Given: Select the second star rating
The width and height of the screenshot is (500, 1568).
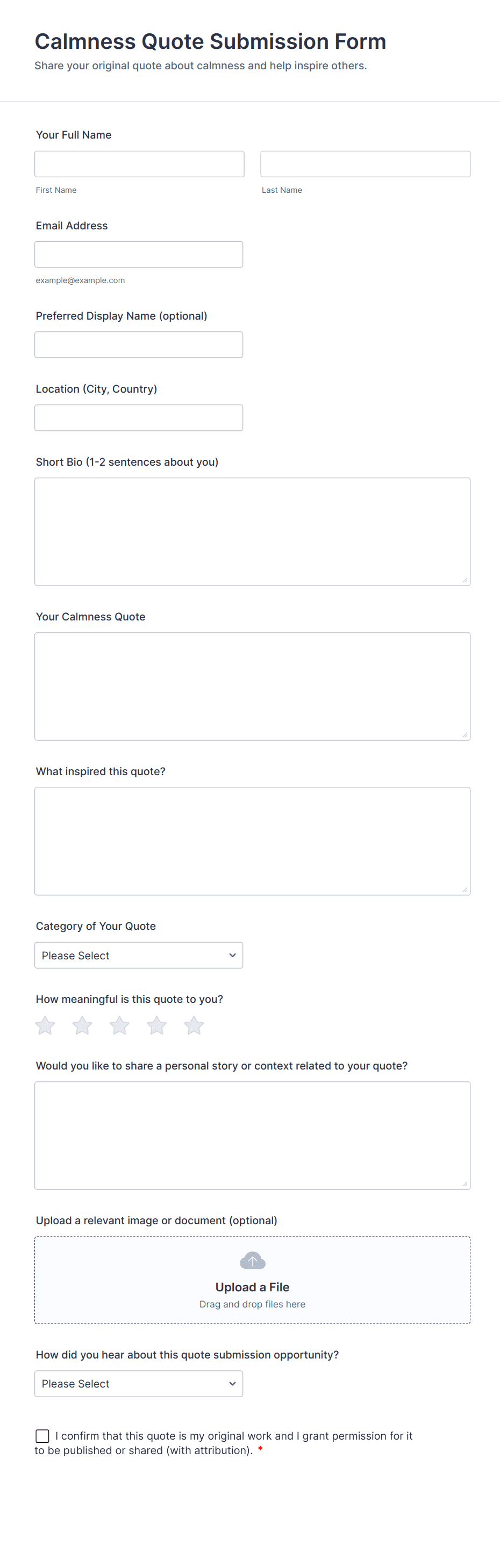Looking at the screenshot, I should point(82,1025).
